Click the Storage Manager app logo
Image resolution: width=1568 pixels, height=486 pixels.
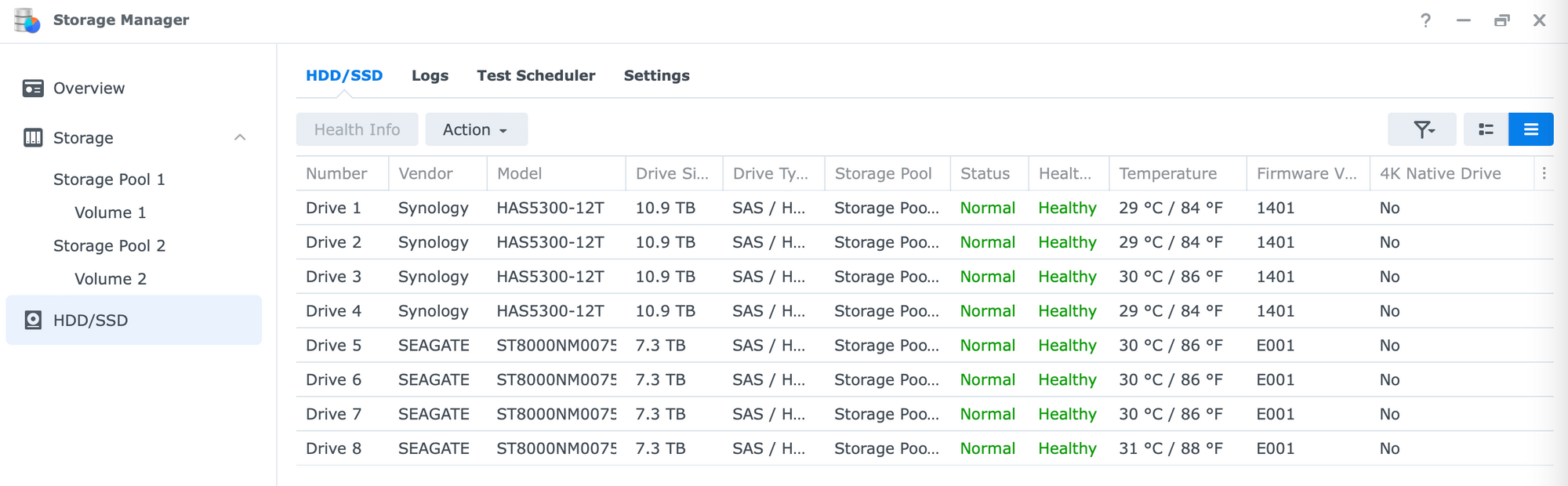27,20
